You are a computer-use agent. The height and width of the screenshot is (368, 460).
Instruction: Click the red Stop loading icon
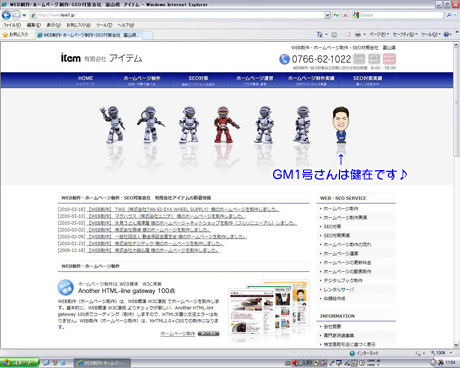[345, 15]
